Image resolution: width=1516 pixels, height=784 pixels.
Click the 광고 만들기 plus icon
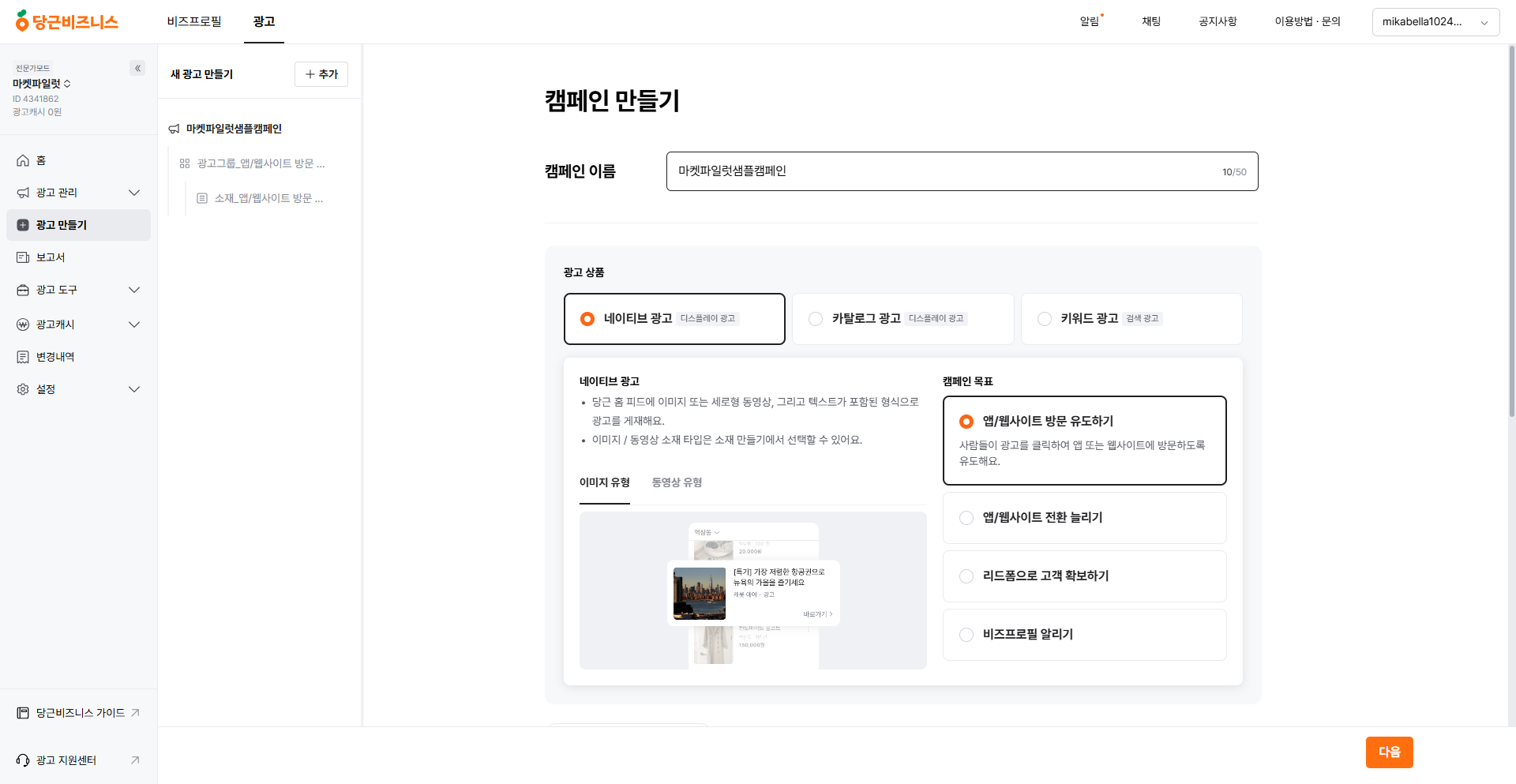(23, 225)
